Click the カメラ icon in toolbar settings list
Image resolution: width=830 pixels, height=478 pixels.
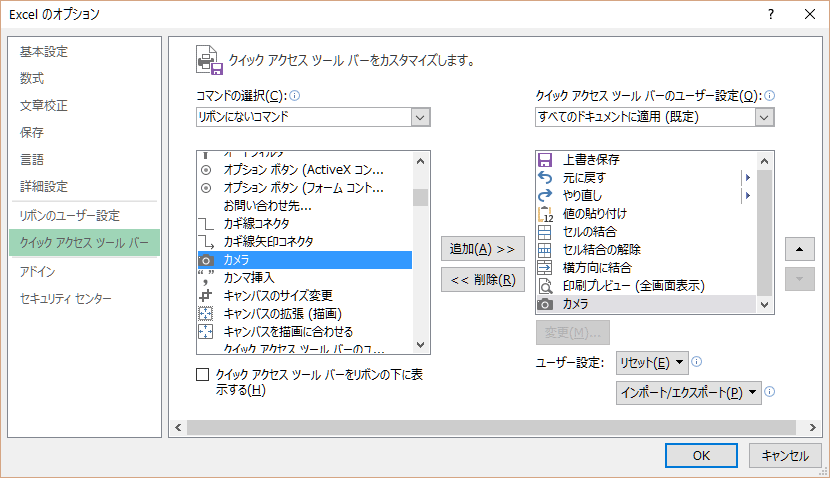[545, 304]
